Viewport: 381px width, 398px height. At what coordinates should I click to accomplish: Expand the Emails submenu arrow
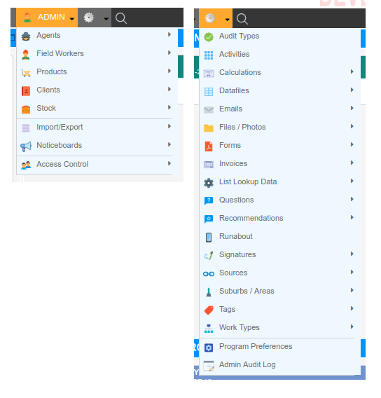tap(352, 108)
